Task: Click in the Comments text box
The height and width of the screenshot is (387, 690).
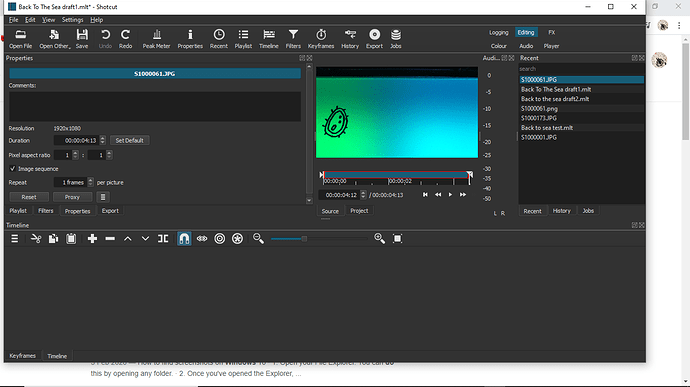Action: point(155,106)
